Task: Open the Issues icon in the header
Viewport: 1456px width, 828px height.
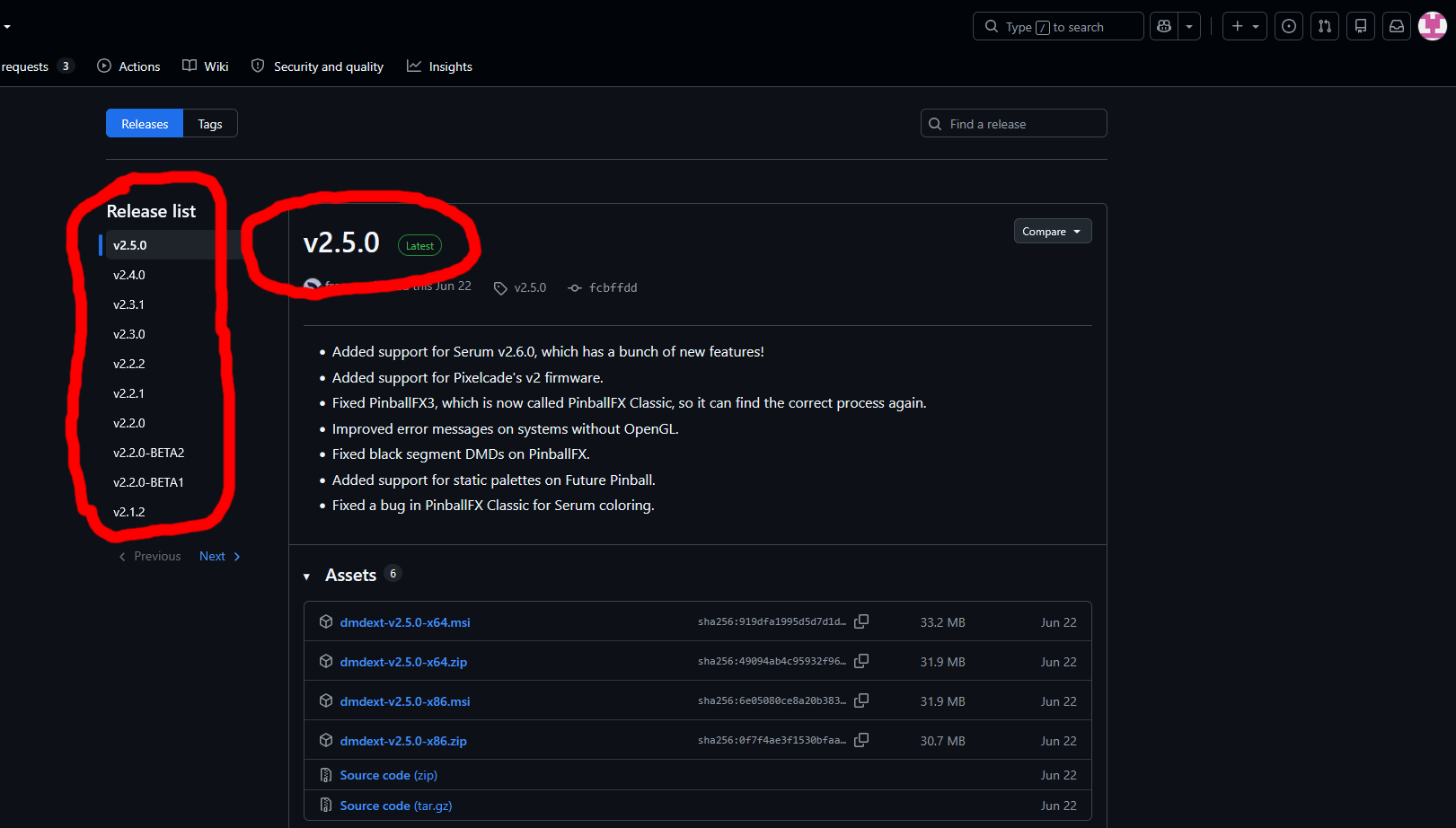Action: [x=1289, y=27]
